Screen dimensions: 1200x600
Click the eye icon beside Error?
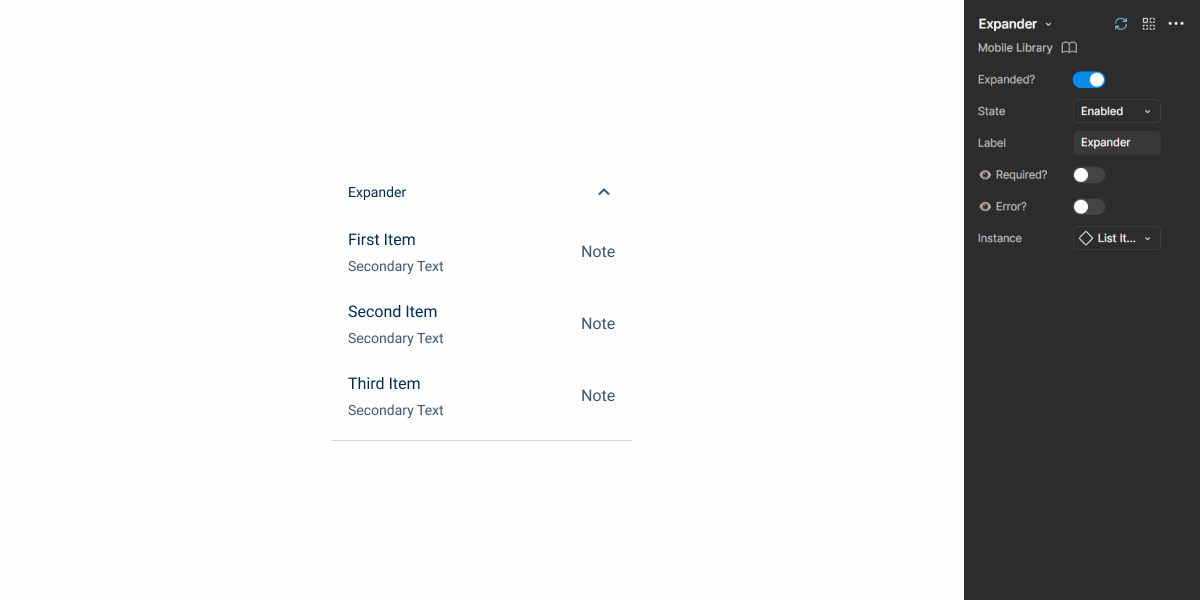click(x=983, y=206)
